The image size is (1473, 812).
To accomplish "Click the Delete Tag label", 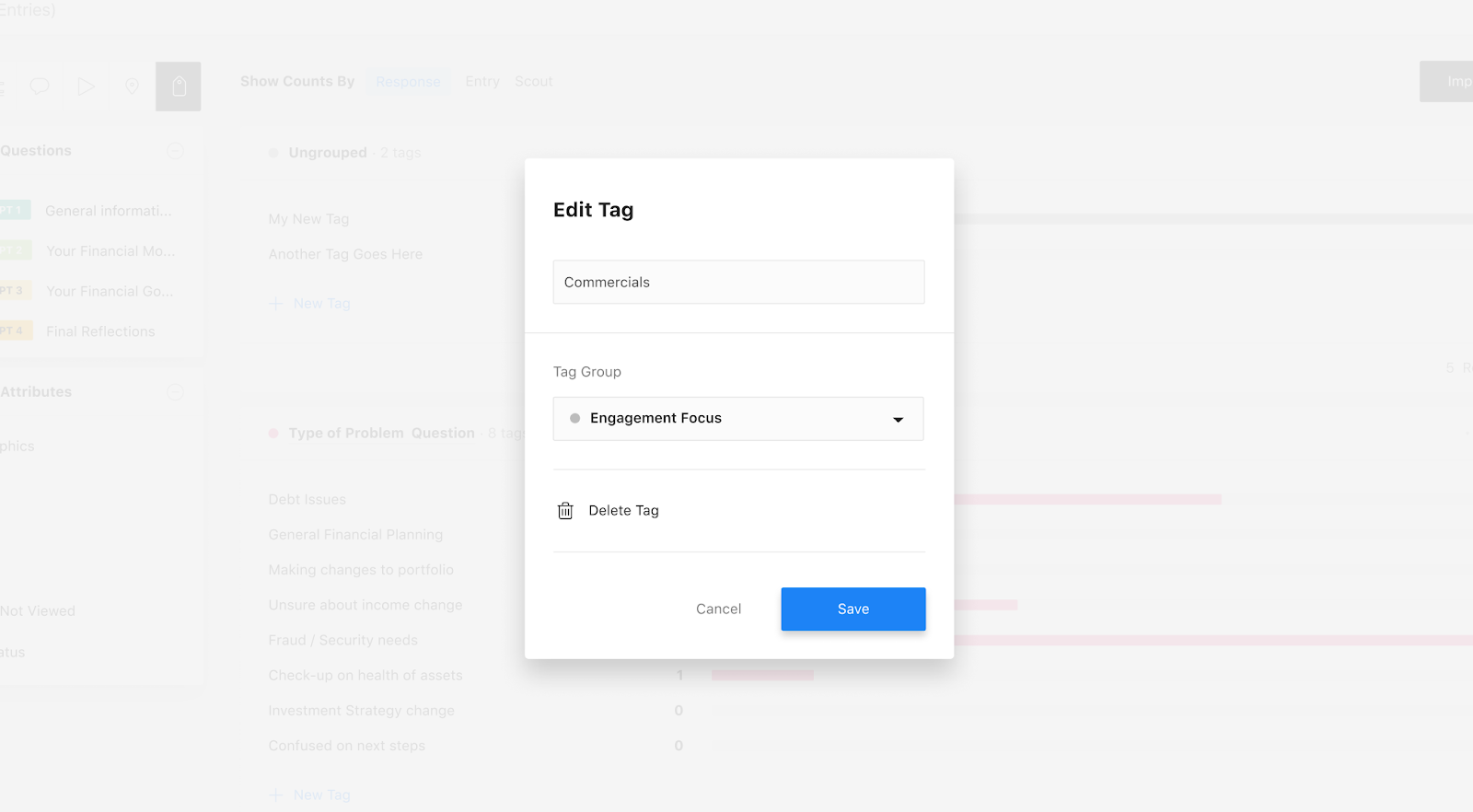I will coord(623,511).
